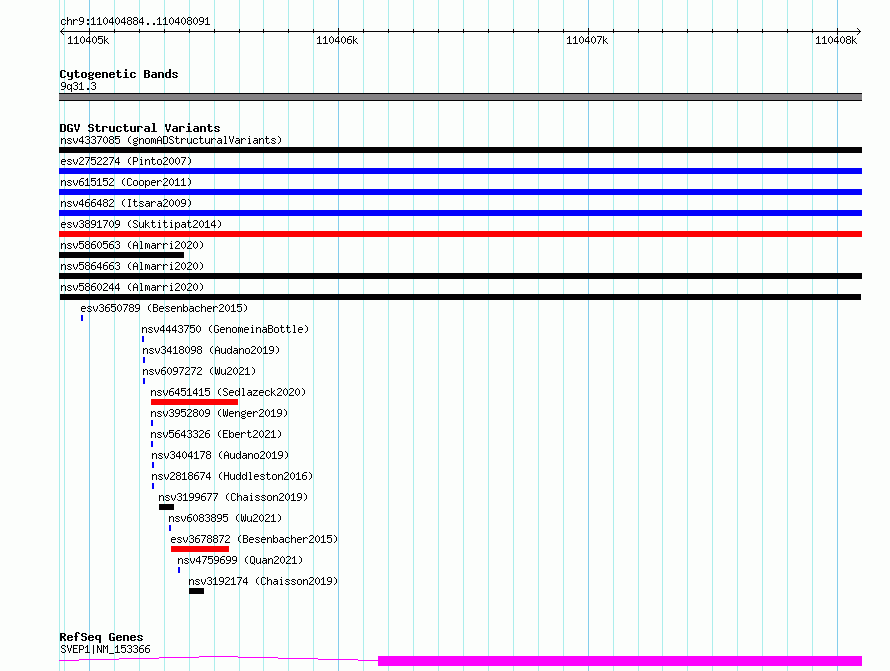Click the 110405k ruler position label
The width and height of the screenshot is (890, 671).
point(88,40)
